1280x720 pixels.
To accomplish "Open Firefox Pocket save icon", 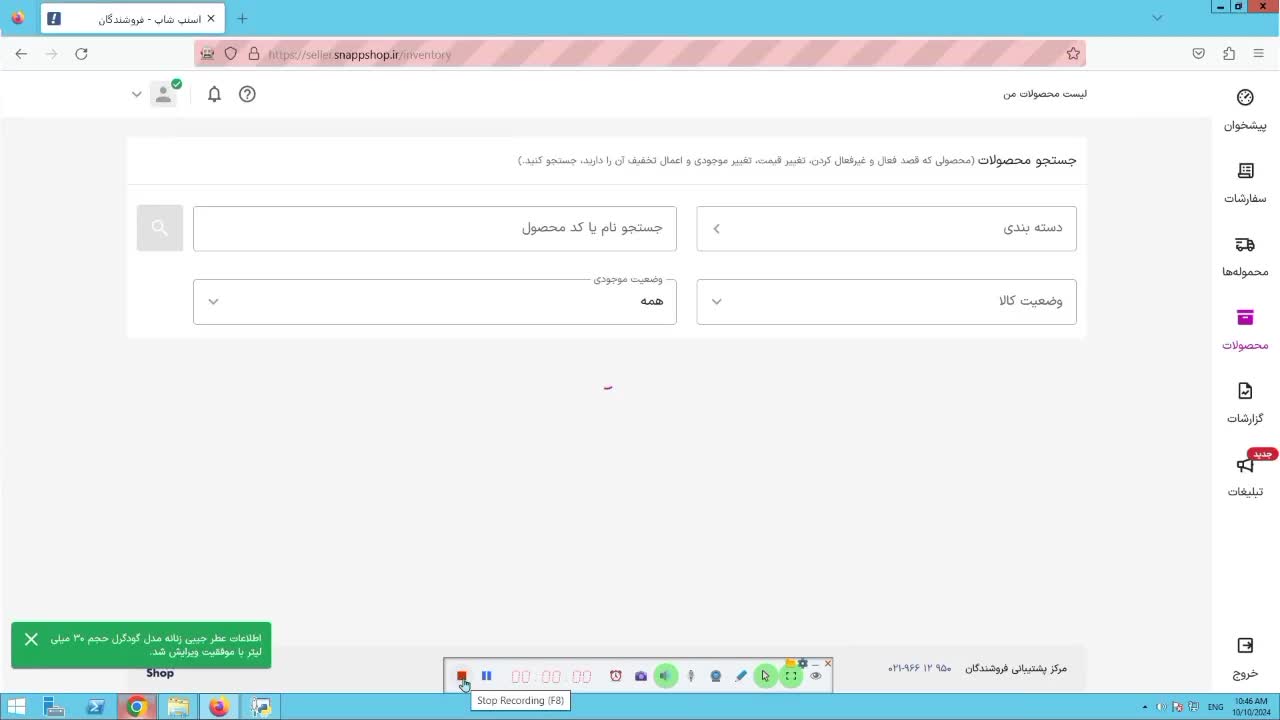I will pos(1198,54).
